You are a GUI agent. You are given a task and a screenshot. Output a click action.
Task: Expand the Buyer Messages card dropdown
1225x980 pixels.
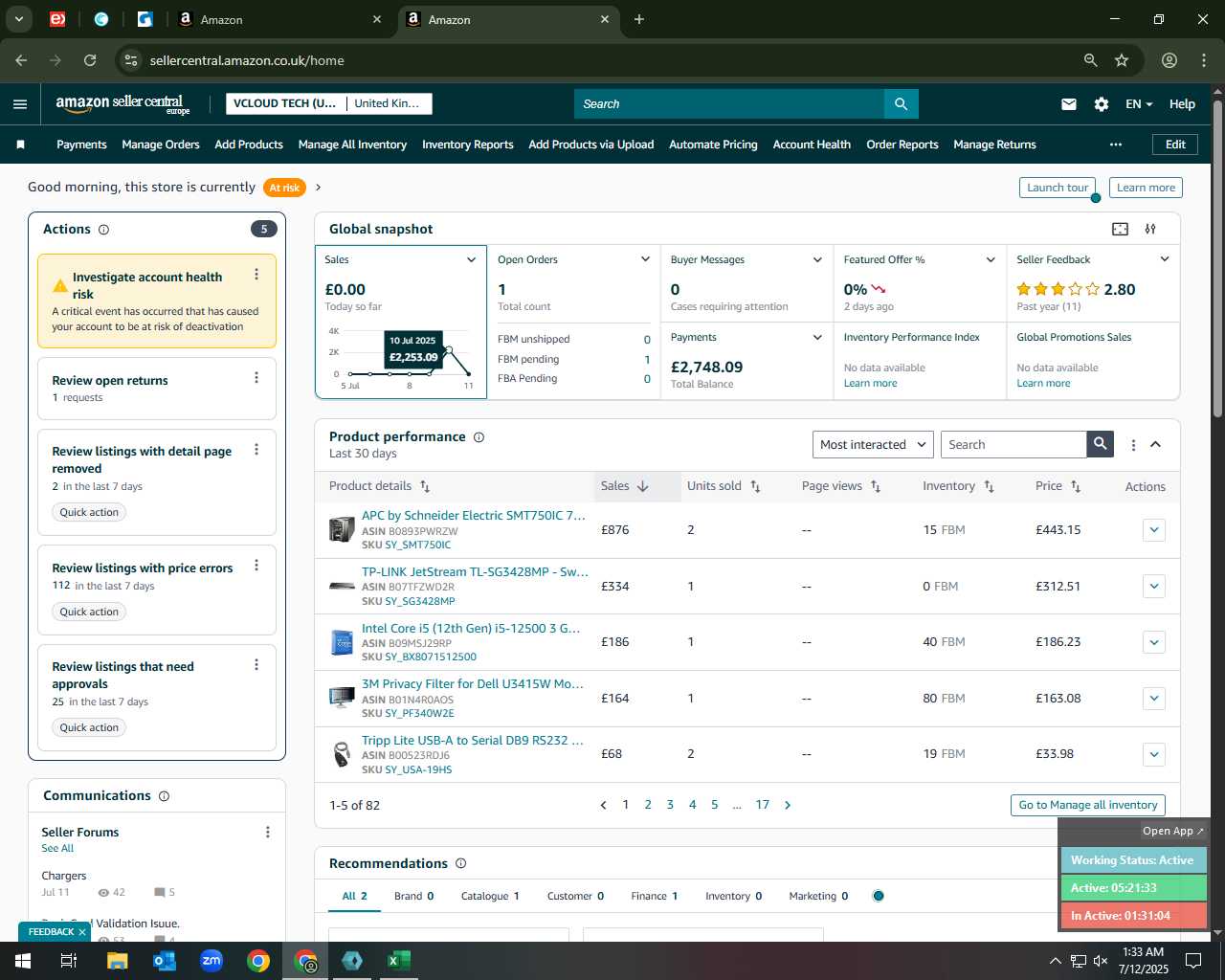pos(817,260)
